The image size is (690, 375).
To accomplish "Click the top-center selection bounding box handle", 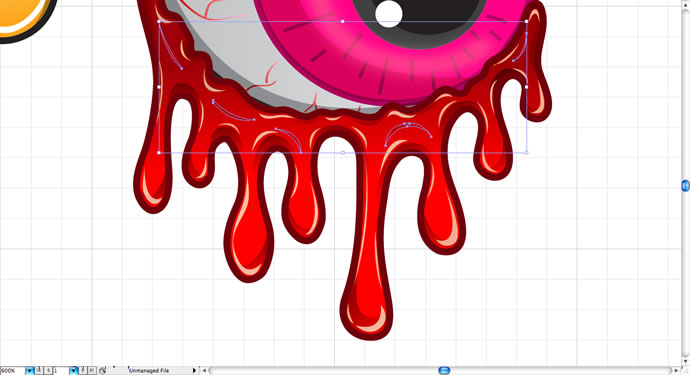I will (x=342, y=21).
